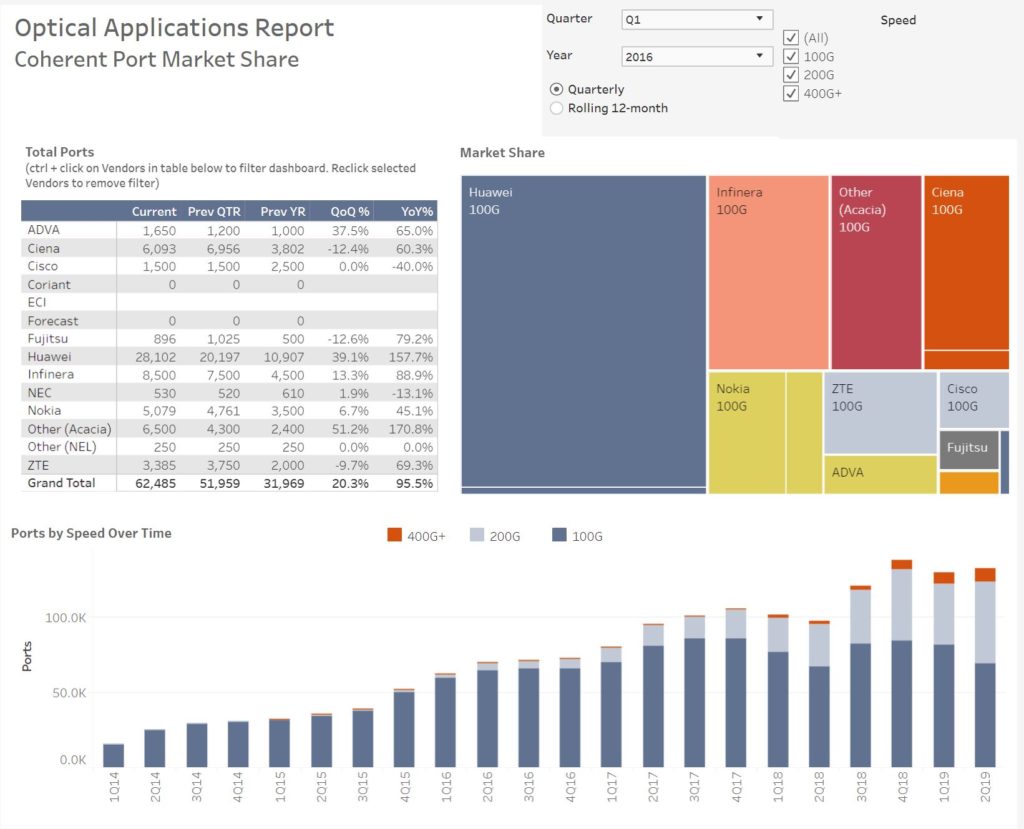
Task: Click the 200G light gray legend swatch
Action: [477, 535]
